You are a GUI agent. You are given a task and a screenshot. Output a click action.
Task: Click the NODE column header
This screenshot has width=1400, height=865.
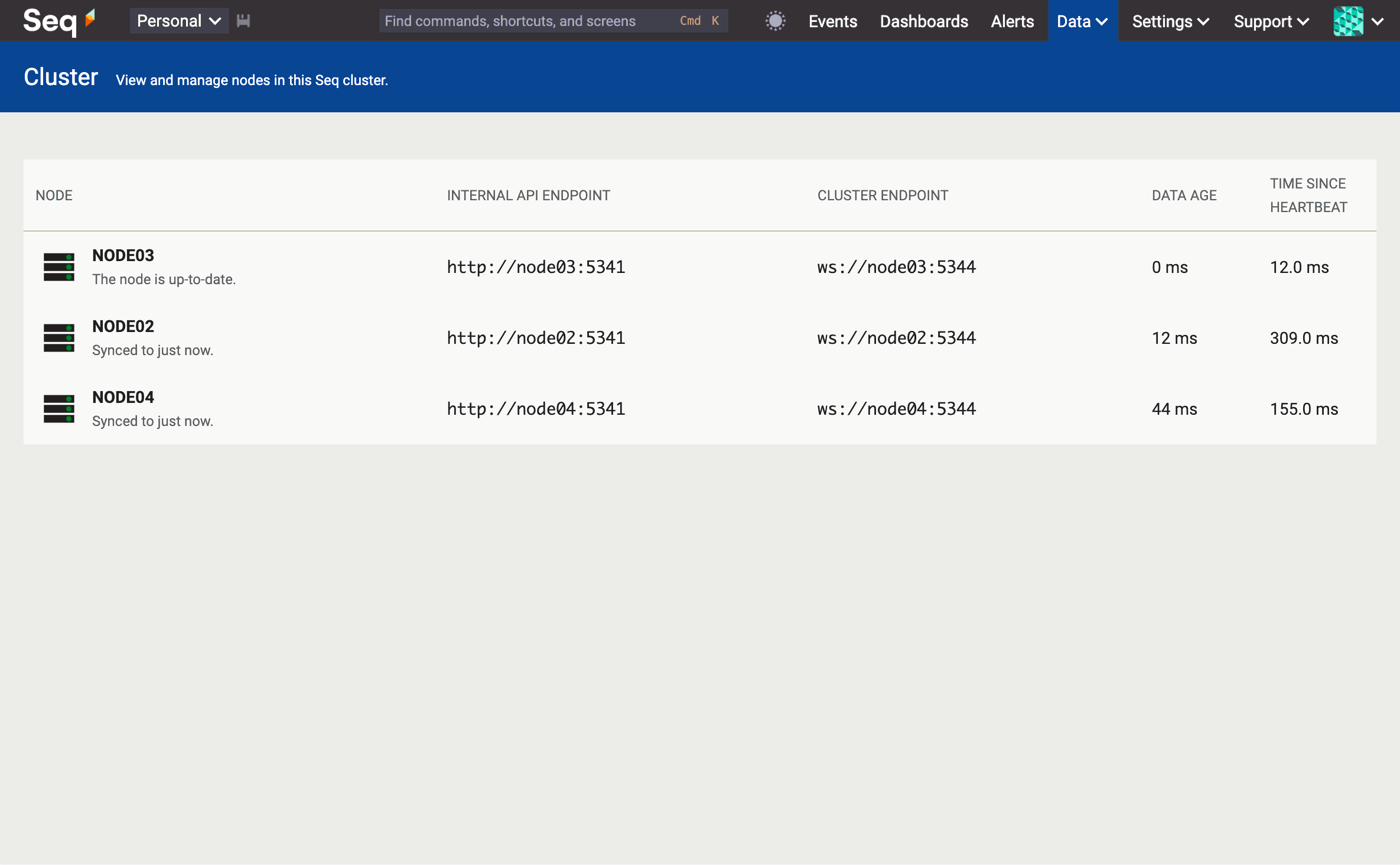tap(54, 196)
